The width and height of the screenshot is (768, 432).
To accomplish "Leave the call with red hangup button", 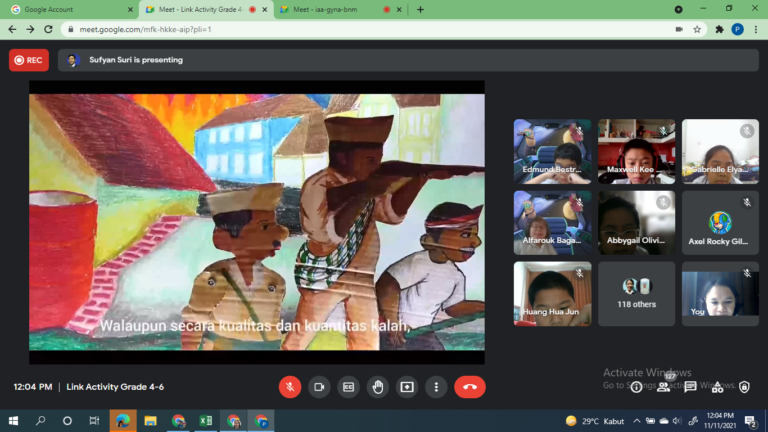I will point(470,387).
